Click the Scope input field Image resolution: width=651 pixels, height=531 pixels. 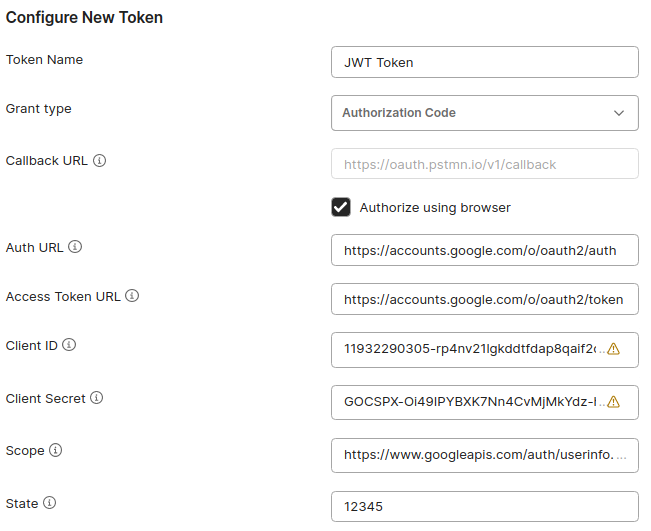tap(484, 455)
